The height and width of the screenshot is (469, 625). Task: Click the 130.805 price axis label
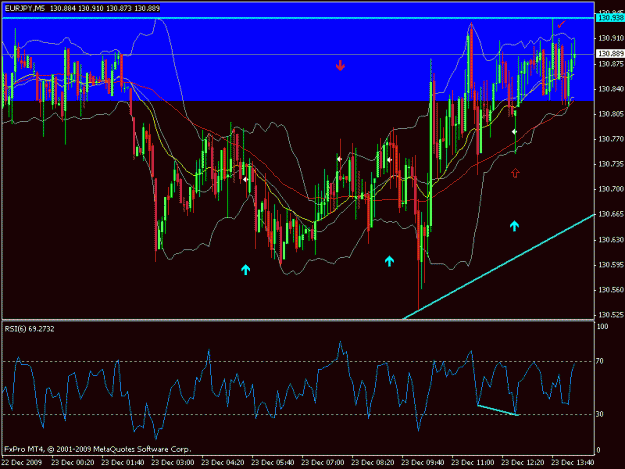pyautogui.click(x=611, y=114)
